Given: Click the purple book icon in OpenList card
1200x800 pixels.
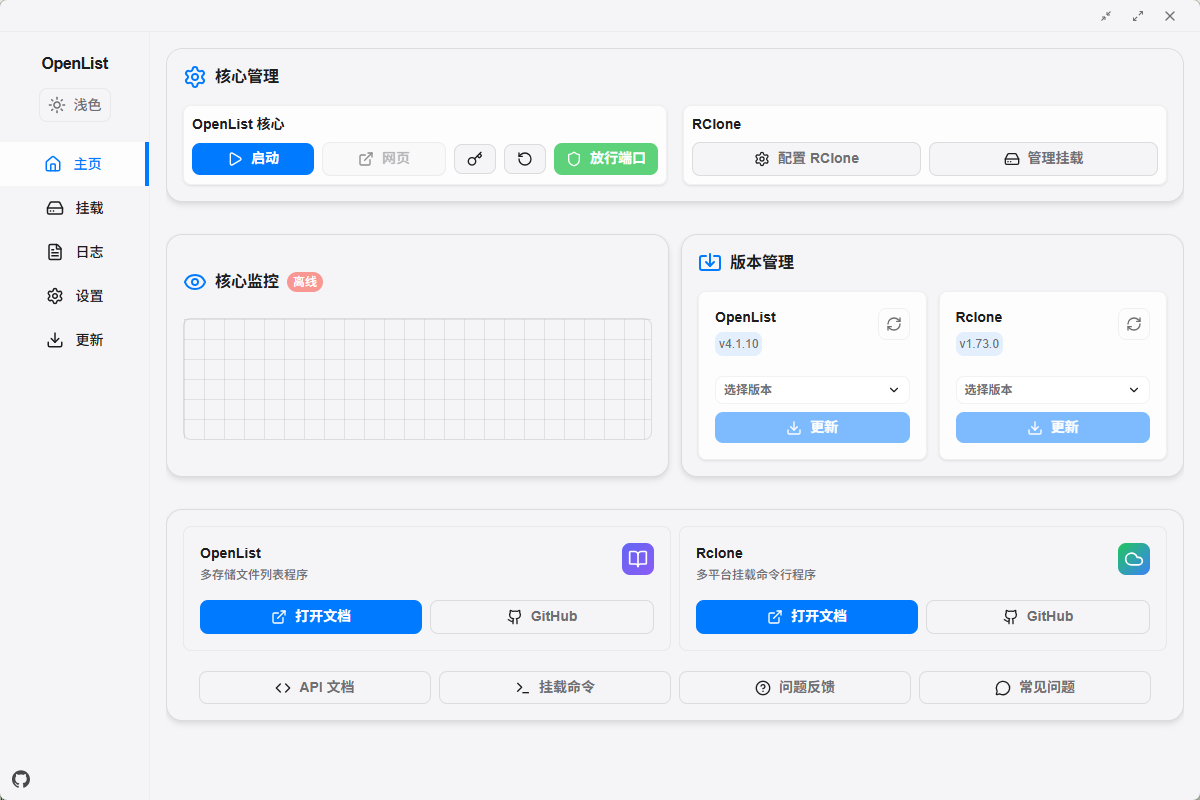Looking at the screenshot, I should coord(638,559).
